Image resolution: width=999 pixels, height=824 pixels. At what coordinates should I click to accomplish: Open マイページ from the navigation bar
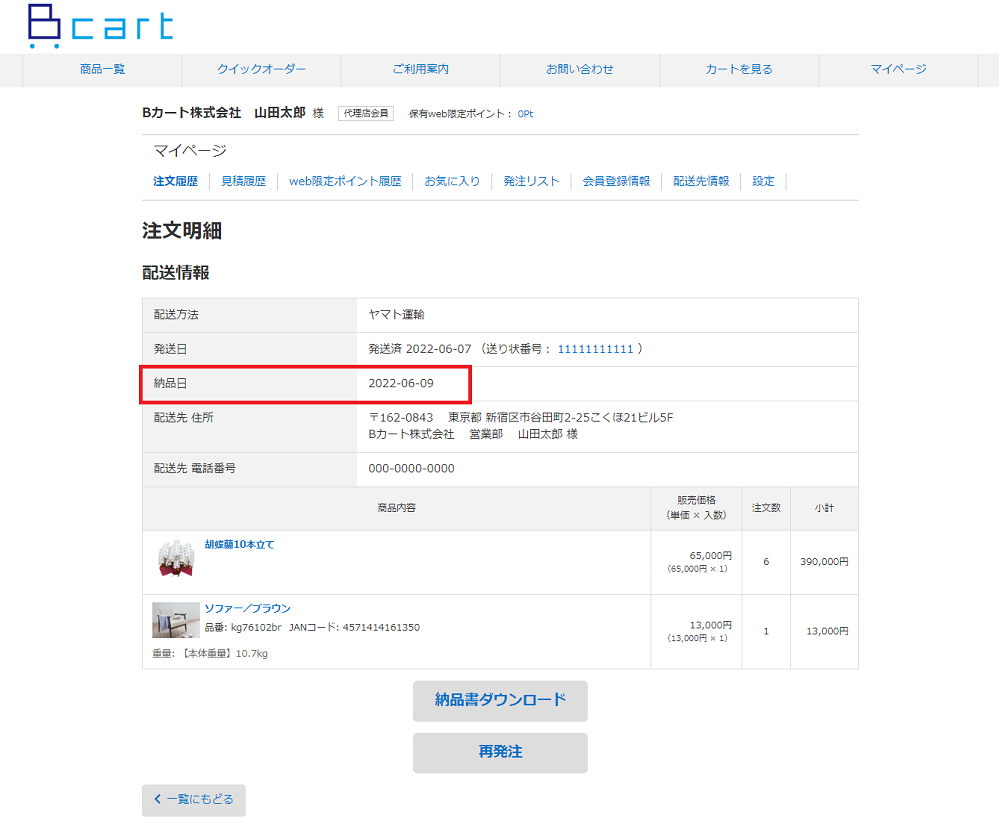coord(898,69)
